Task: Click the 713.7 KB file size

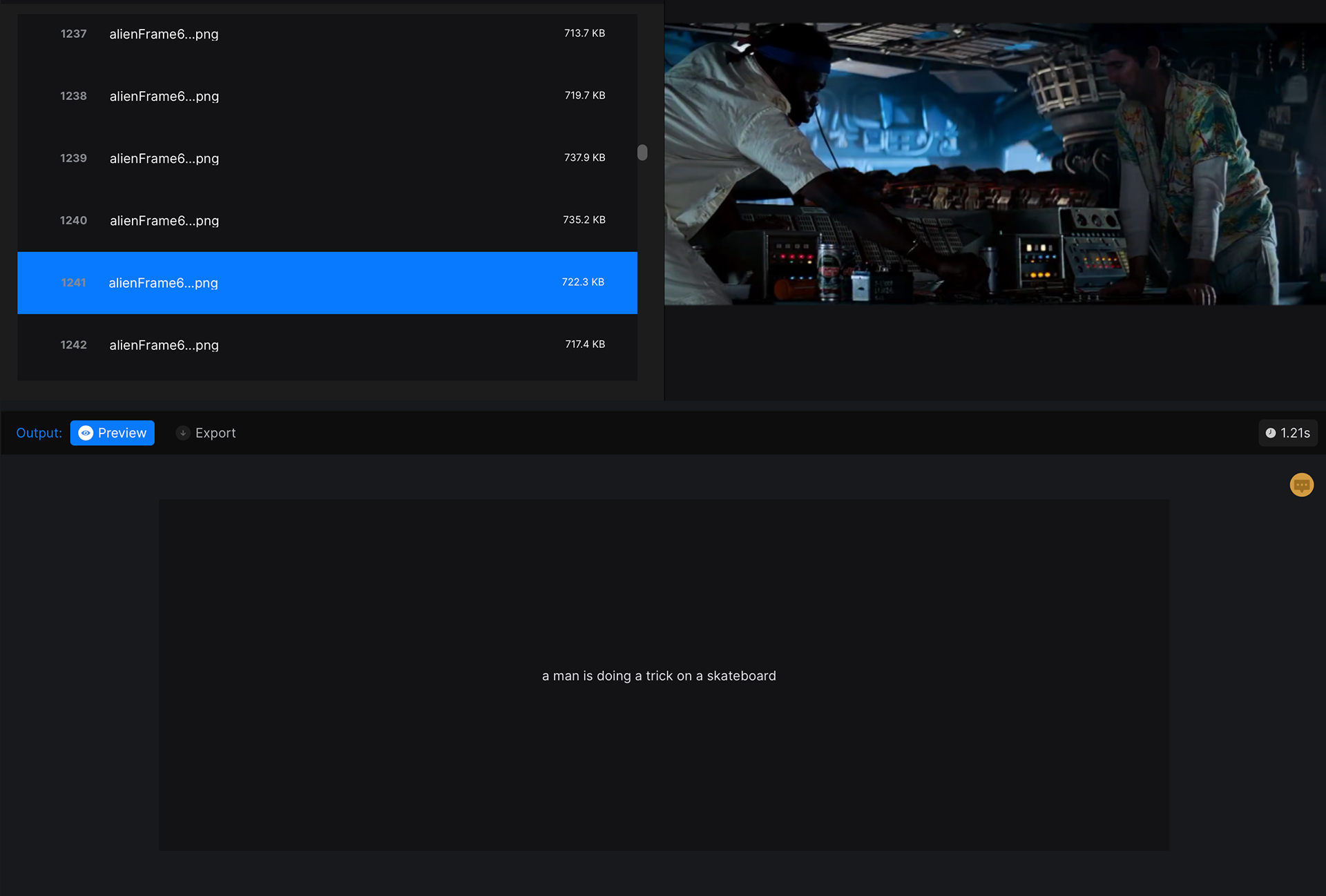Action: [584, 33]
